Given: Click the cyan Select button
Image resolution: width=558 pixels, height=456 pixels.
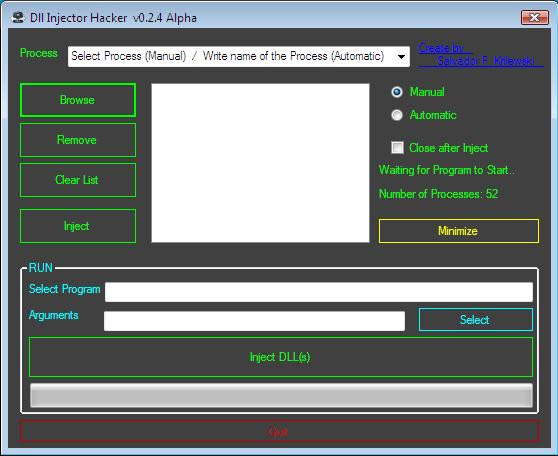Looking at the screenshot, I should [x=476, y=320].
